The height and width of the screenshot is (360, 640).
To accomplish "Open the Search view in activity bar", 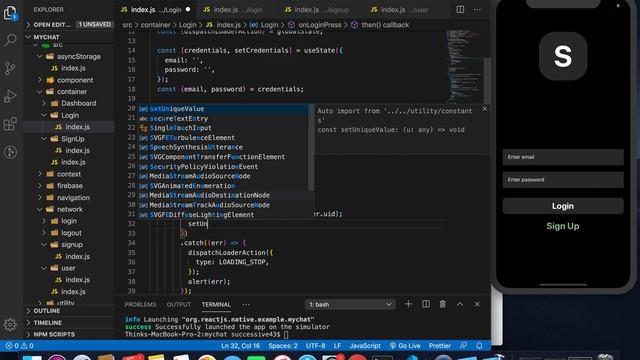I will [x=10, y=40].
